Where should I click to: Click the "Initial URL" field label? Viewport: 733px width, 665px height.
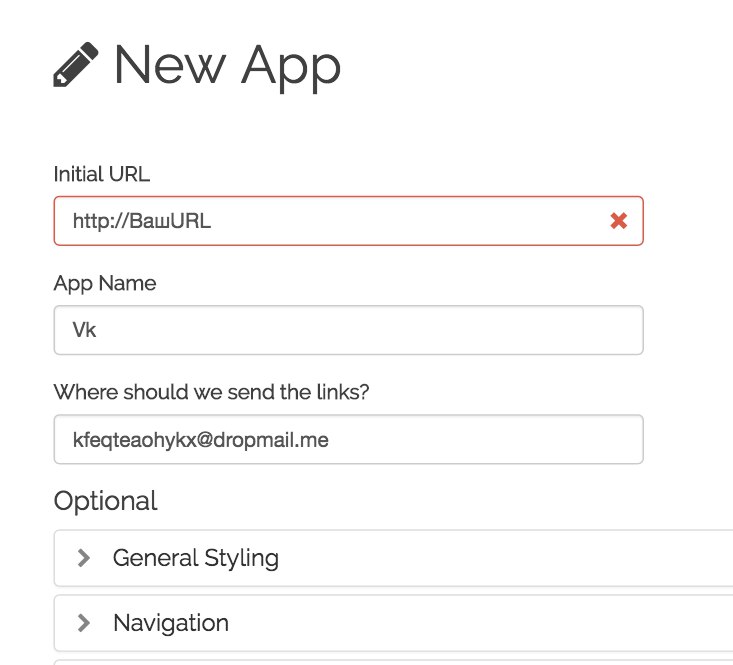coord(102,174)
